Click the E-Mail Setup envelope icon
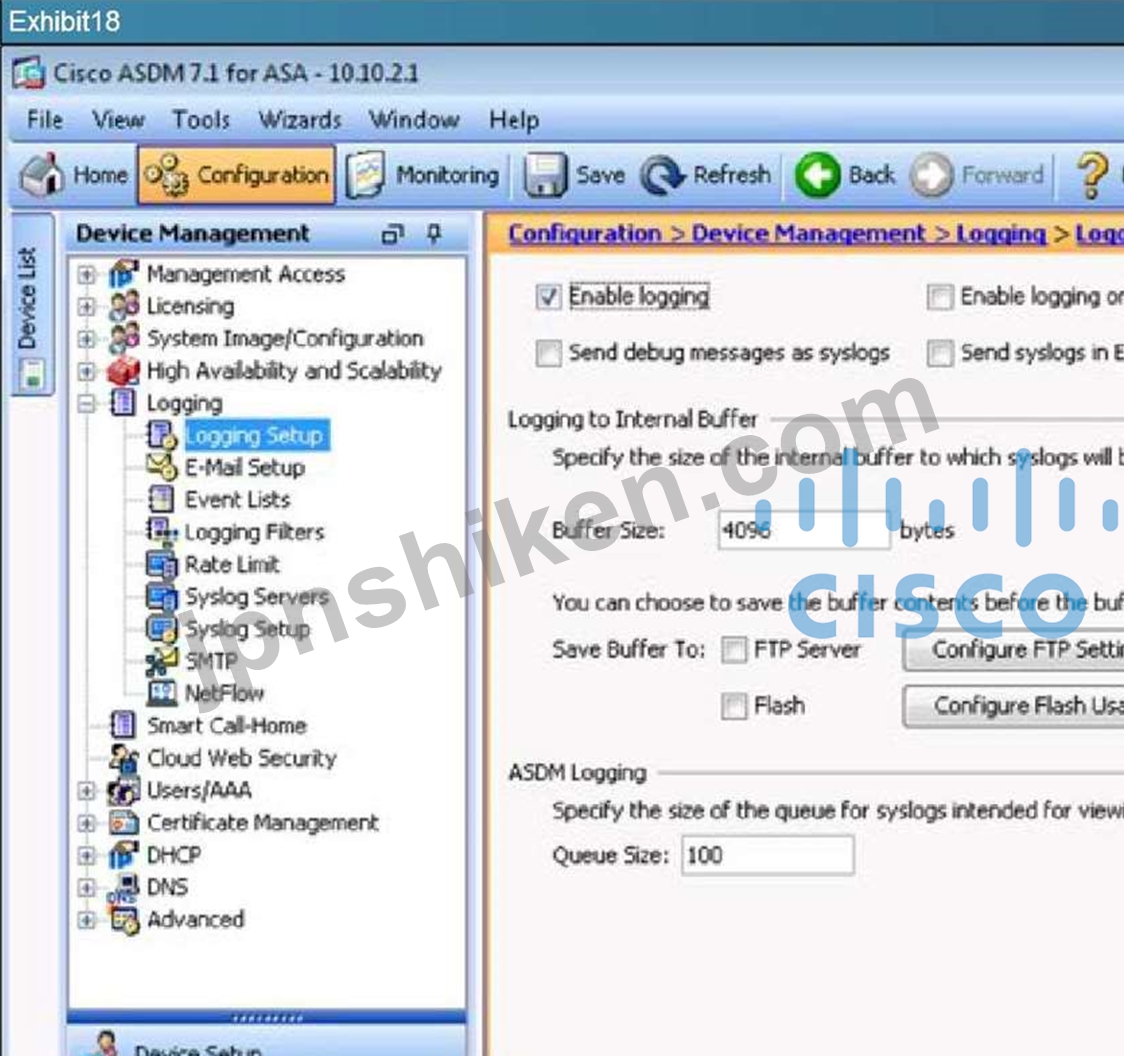This screenshot has height=1056, width=1124. pyautogui.click(x=161, y=467)
